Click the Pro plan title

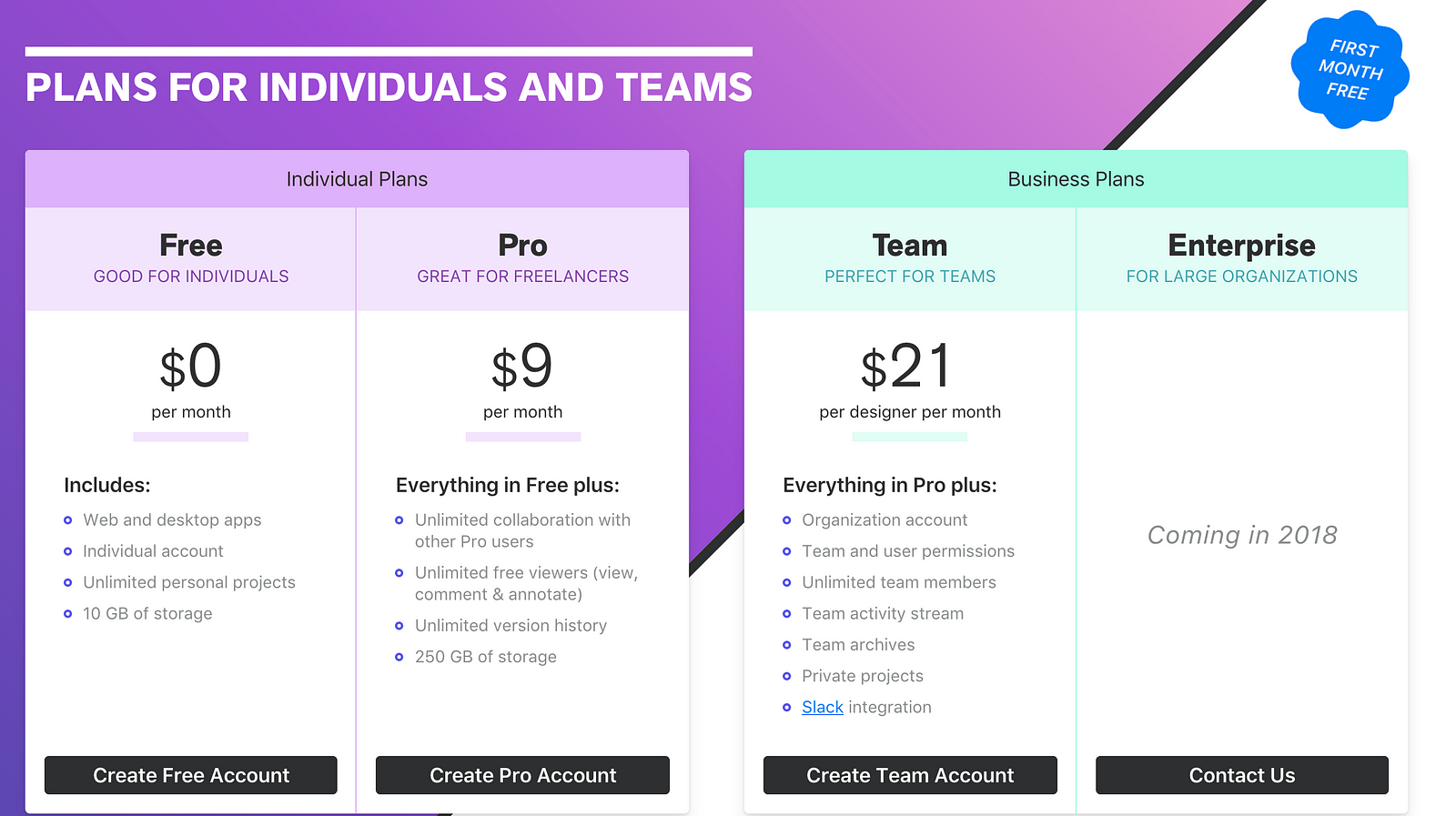pyautogui.click(x=522, y=246)
